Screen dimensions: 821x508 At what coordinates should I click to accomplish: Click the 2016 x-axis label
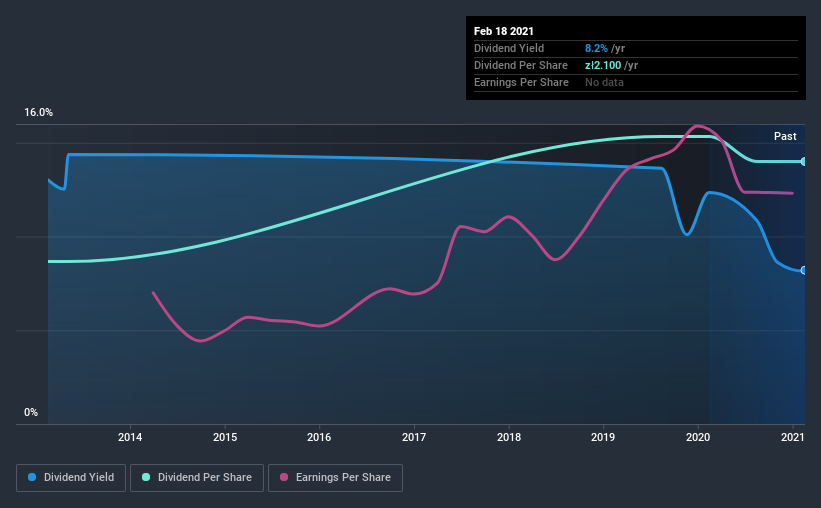319,437
